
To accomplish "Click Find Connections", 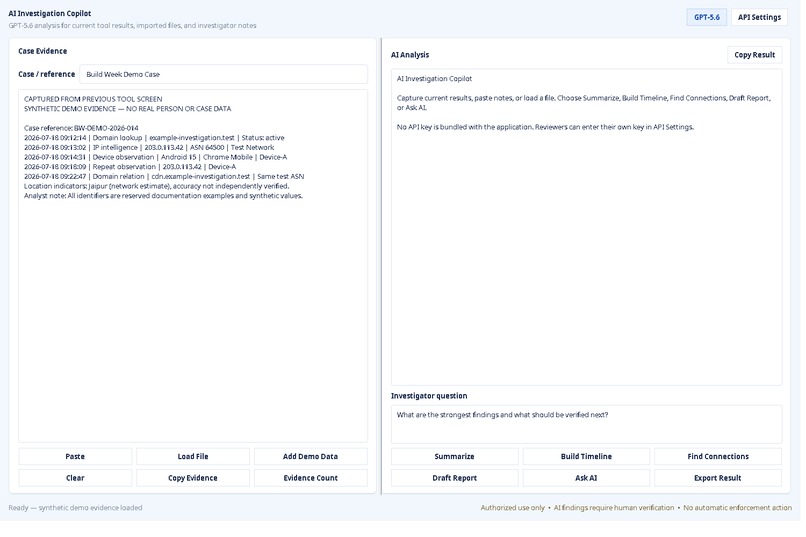I will (x=718, y=456).
